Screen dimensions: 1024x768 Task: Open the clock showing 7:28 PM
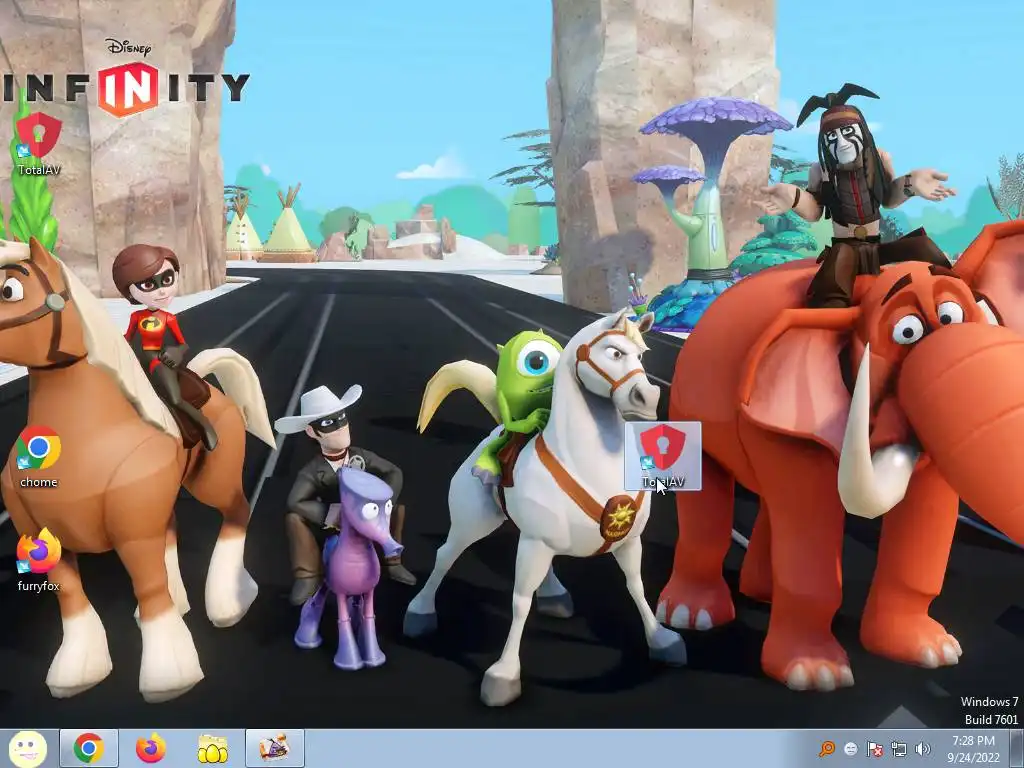pyautogui.click(x=973, y=749)
